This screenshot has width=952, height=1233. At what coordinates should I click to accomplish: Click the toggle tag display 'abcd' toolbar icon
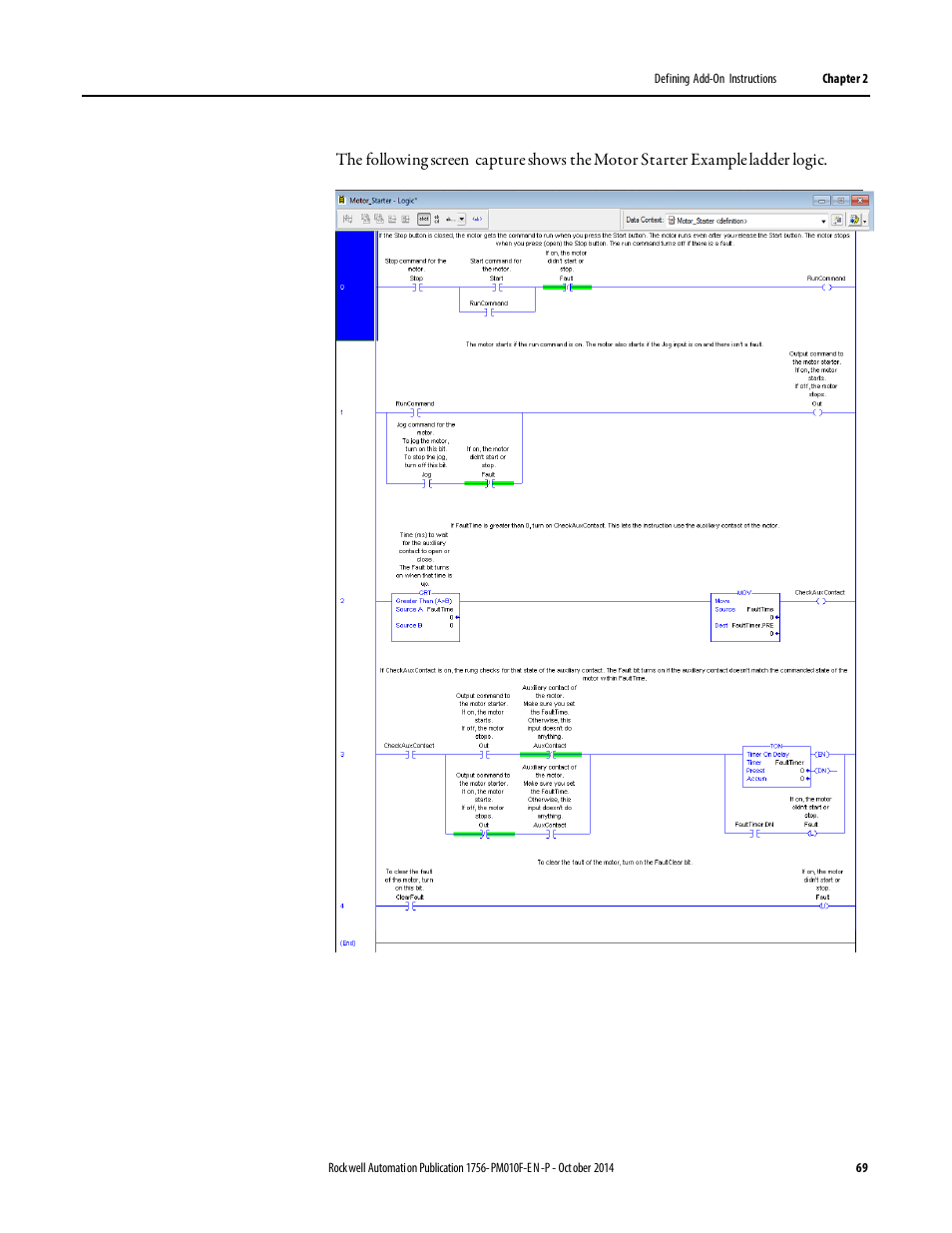(423, 219)
